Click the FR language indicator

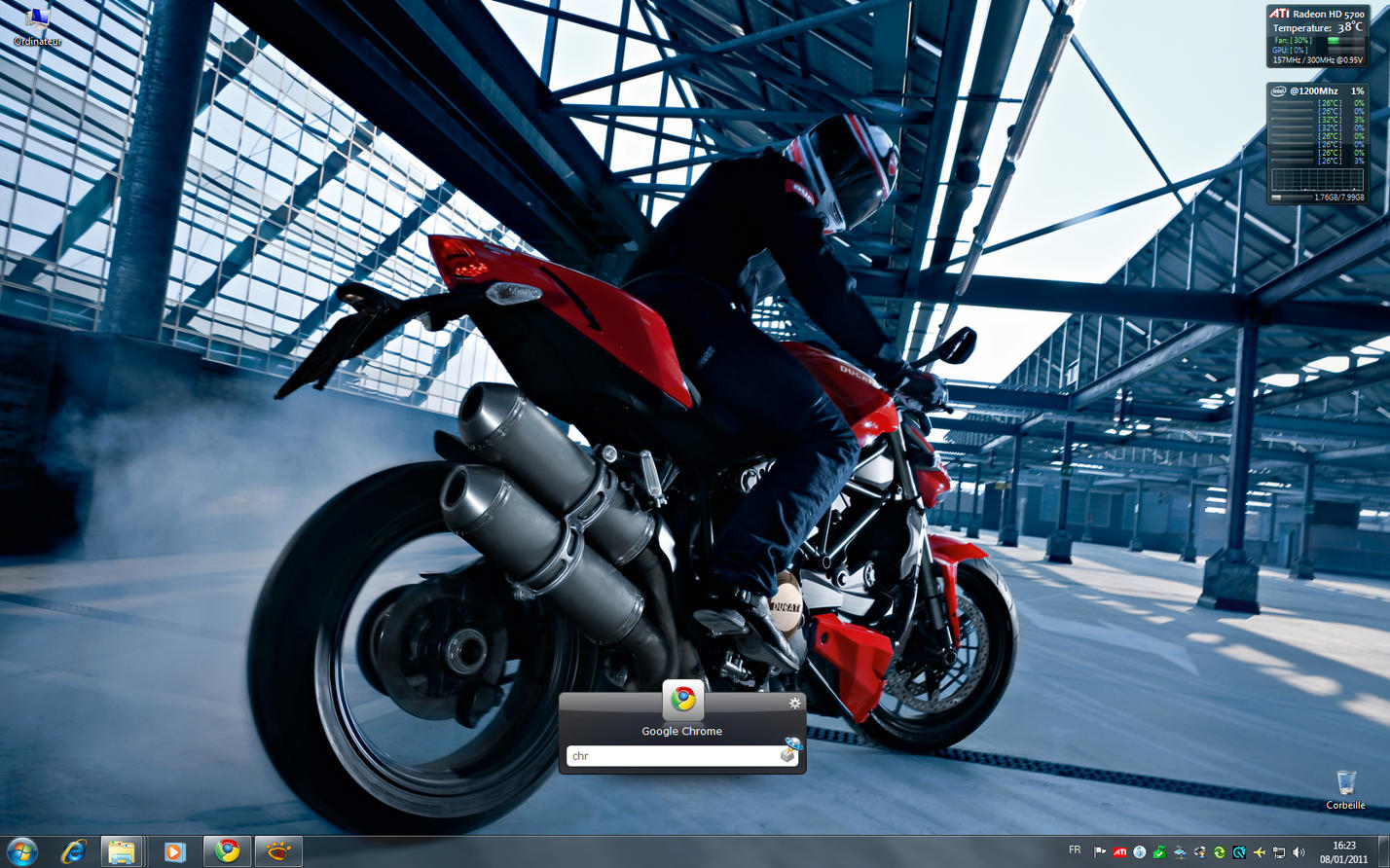tap(1075, 850)
